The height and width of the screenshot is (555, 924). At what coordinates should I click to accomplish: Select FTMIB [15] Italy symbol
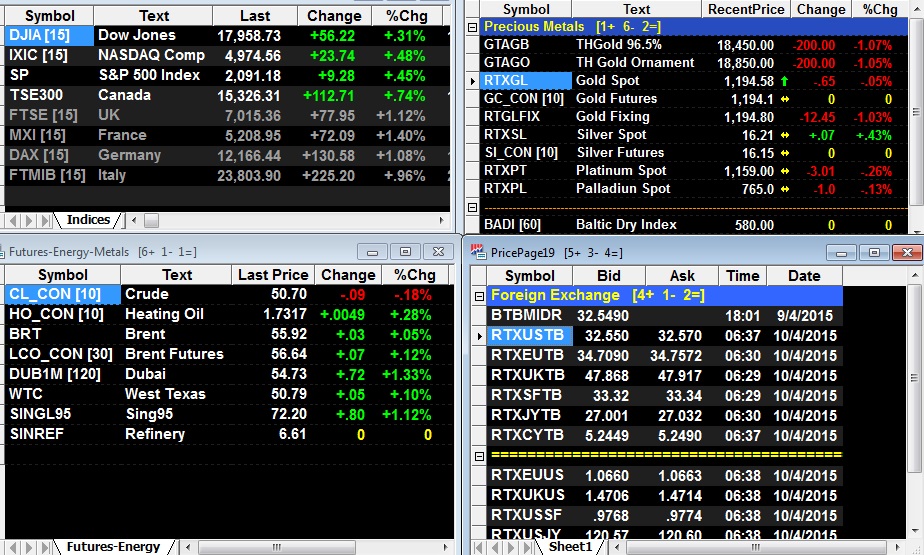(x=50, y=176)
